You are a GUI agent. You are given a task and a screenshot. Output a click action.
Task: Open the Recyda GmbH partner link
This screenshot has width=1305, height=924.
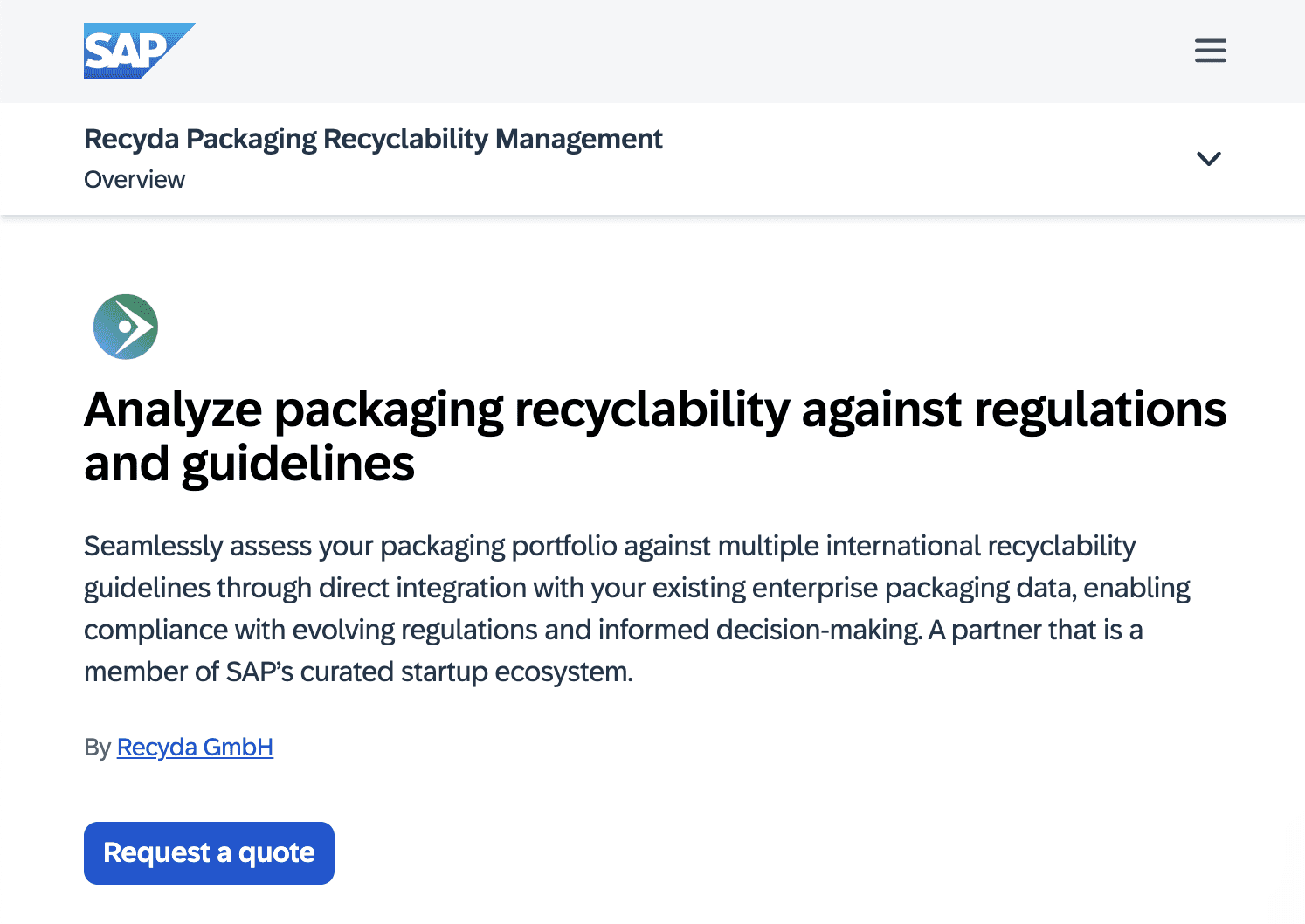click(195, 748)
